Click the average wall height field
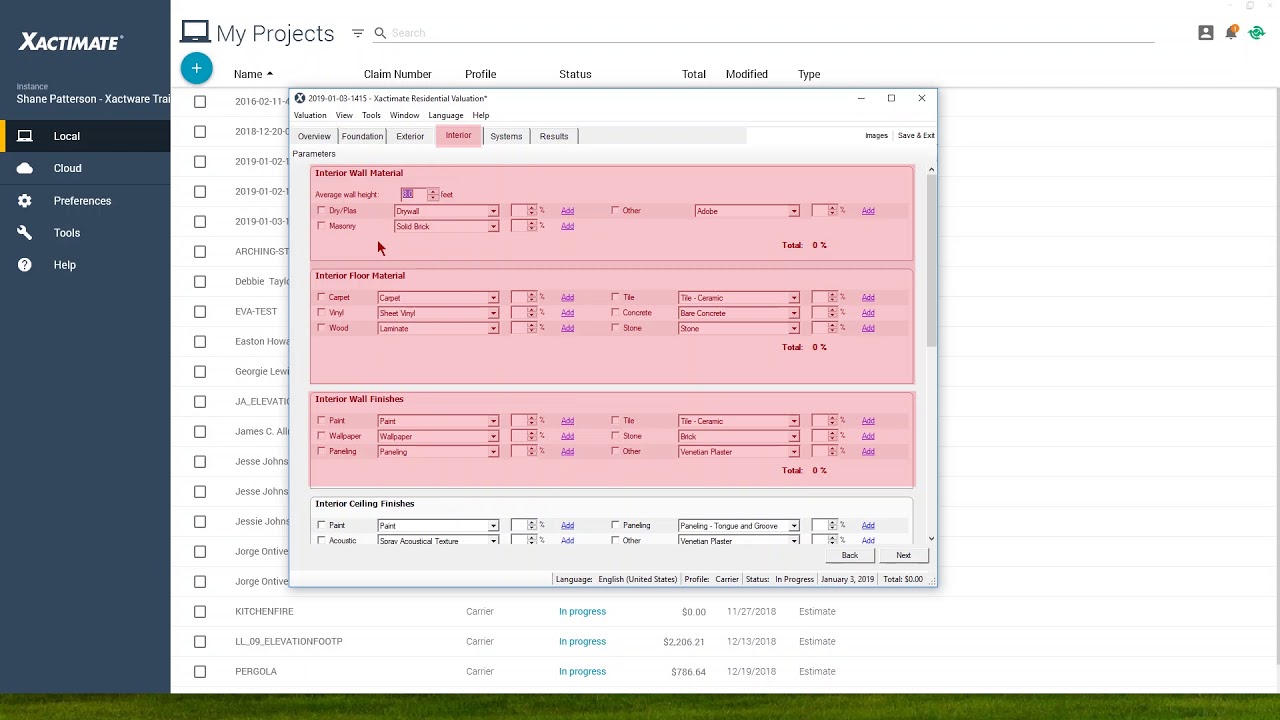This screenshot has width=1280, height=720. pyautogui.click(x=413, y=195)
